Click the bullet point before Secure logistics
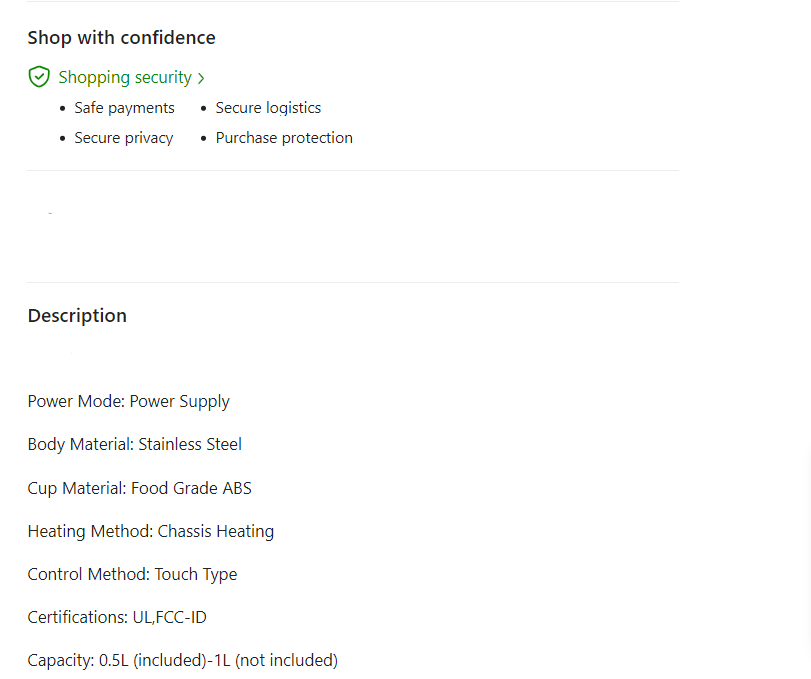Image resolution: width=811 pixels, height=679 pixels. (204, 108)
